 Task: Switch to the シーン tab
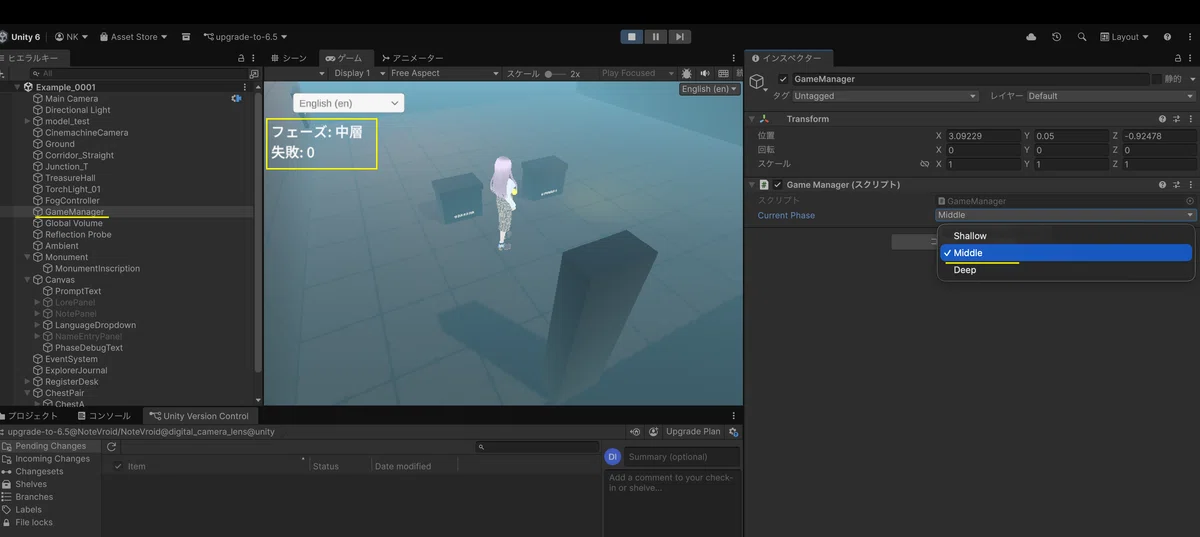288,58
